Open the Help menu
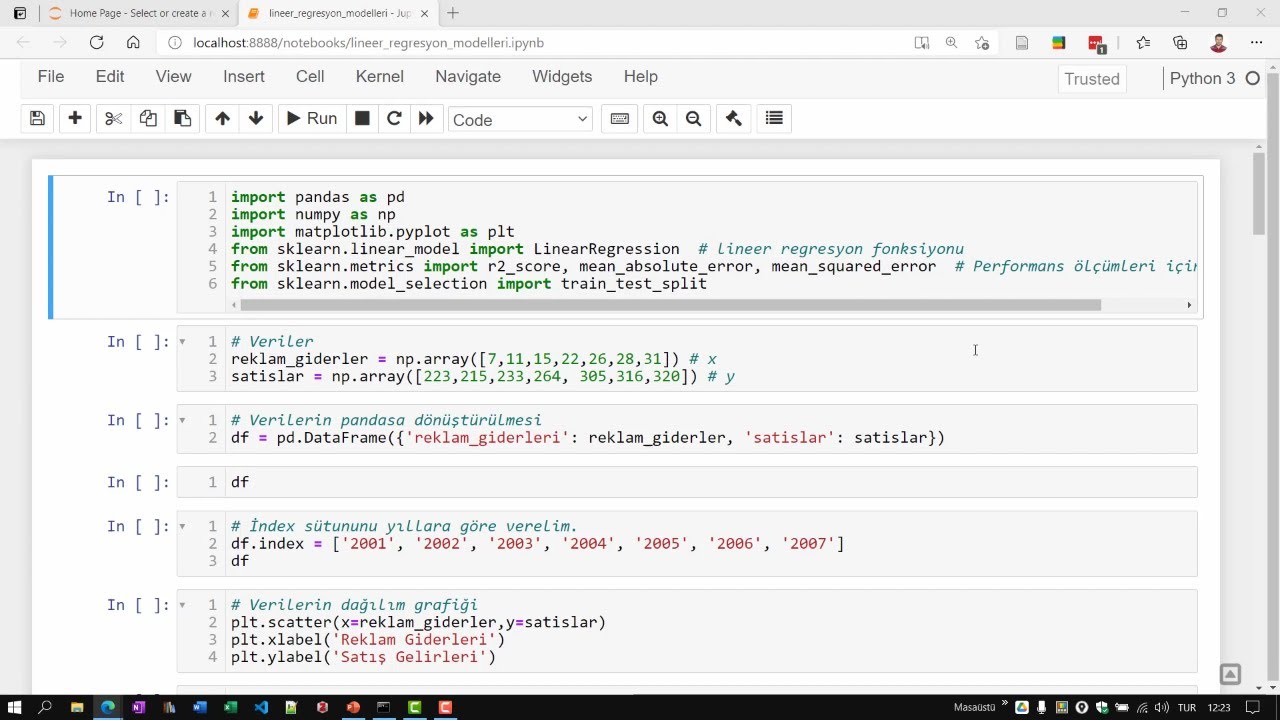Screen dimensions: 1280x720 click(x=641, y=76)
